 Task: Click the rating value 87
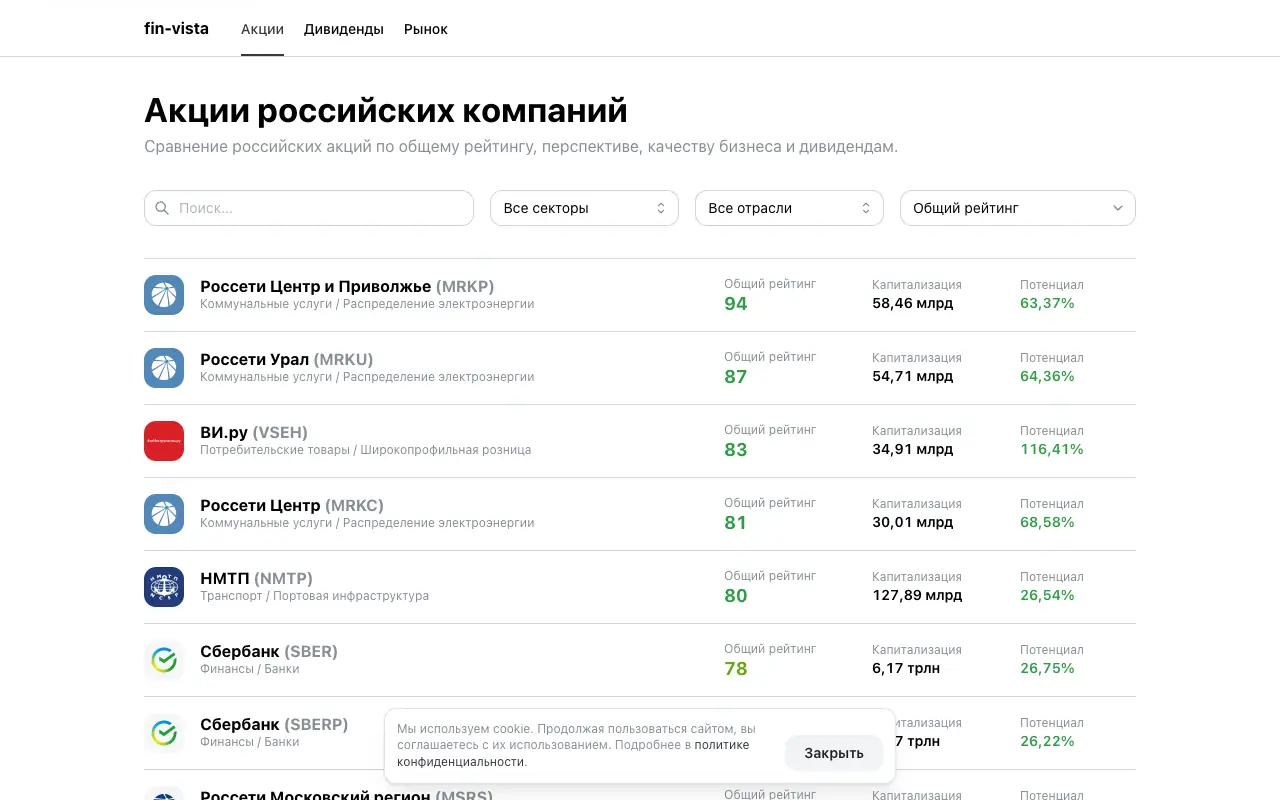(x=736, y=377)
